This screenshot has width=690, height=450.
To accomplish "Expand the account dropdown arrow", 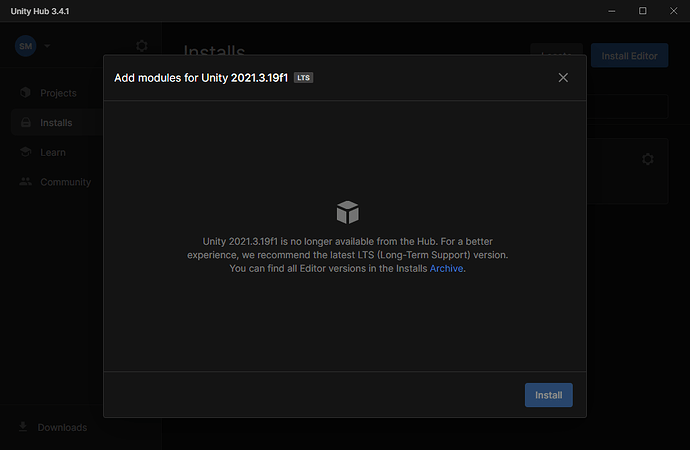I will click(47, 46).
